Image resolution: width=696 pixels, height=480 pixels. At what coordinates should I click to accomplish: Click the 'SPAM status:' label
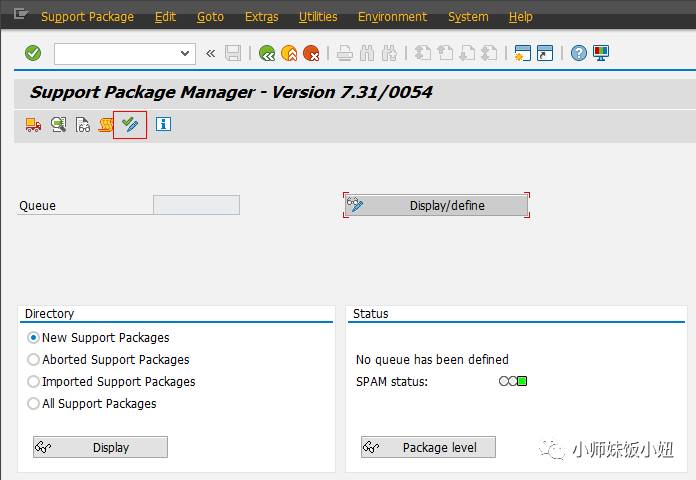click(x=392, y=381)
